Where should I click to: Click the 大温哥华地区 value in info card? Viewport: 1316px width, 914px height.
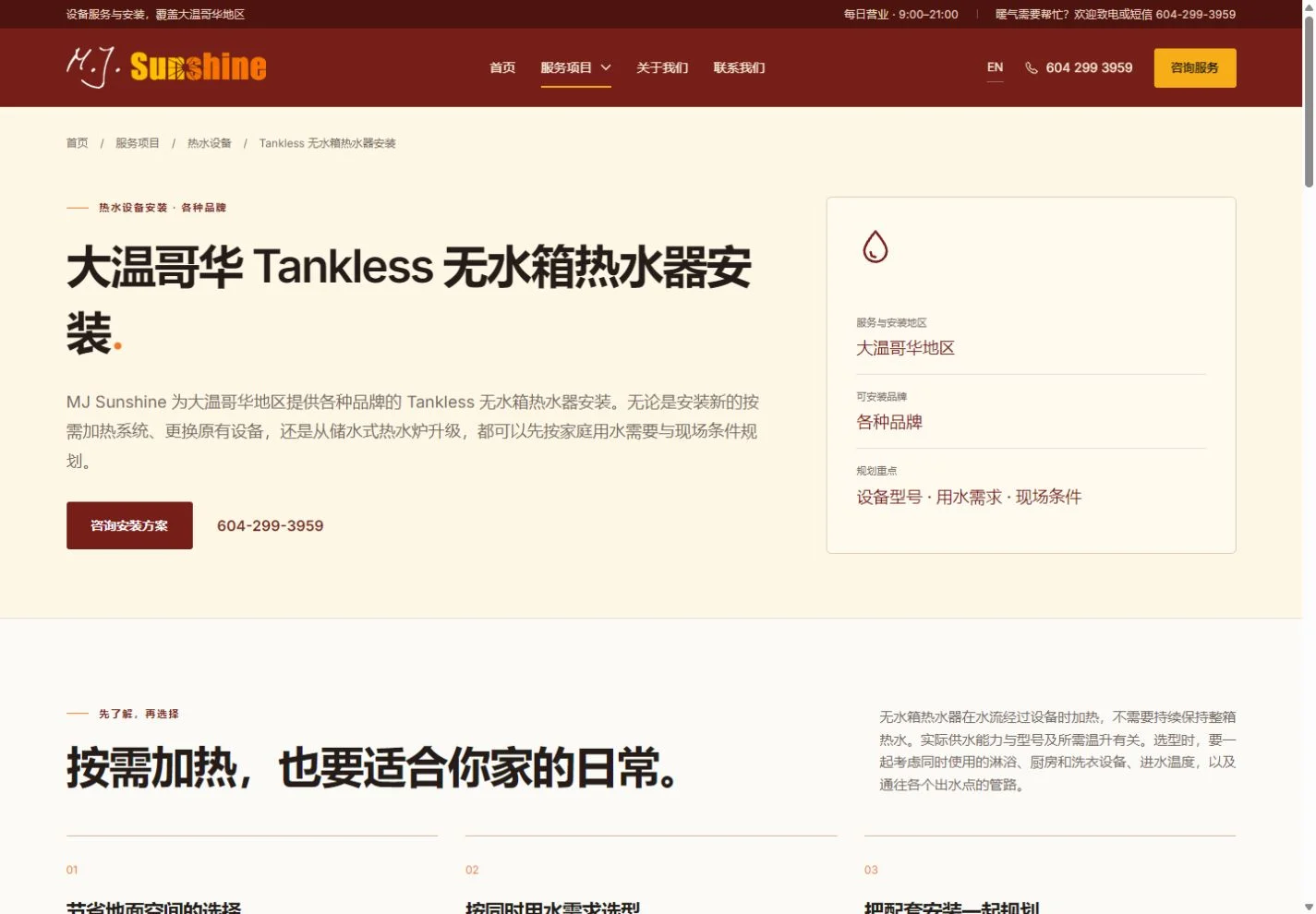(x=905, y=348)
